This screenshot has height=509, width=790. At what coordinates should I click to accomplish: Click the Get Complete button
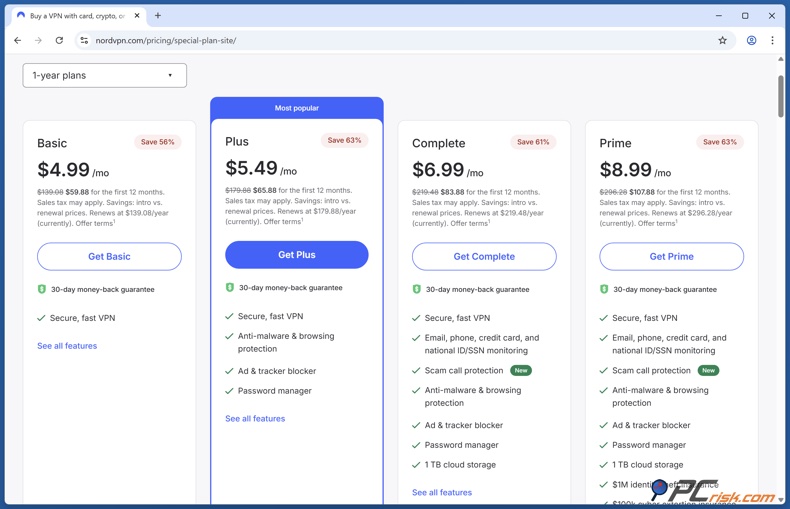tap(484, 257)
